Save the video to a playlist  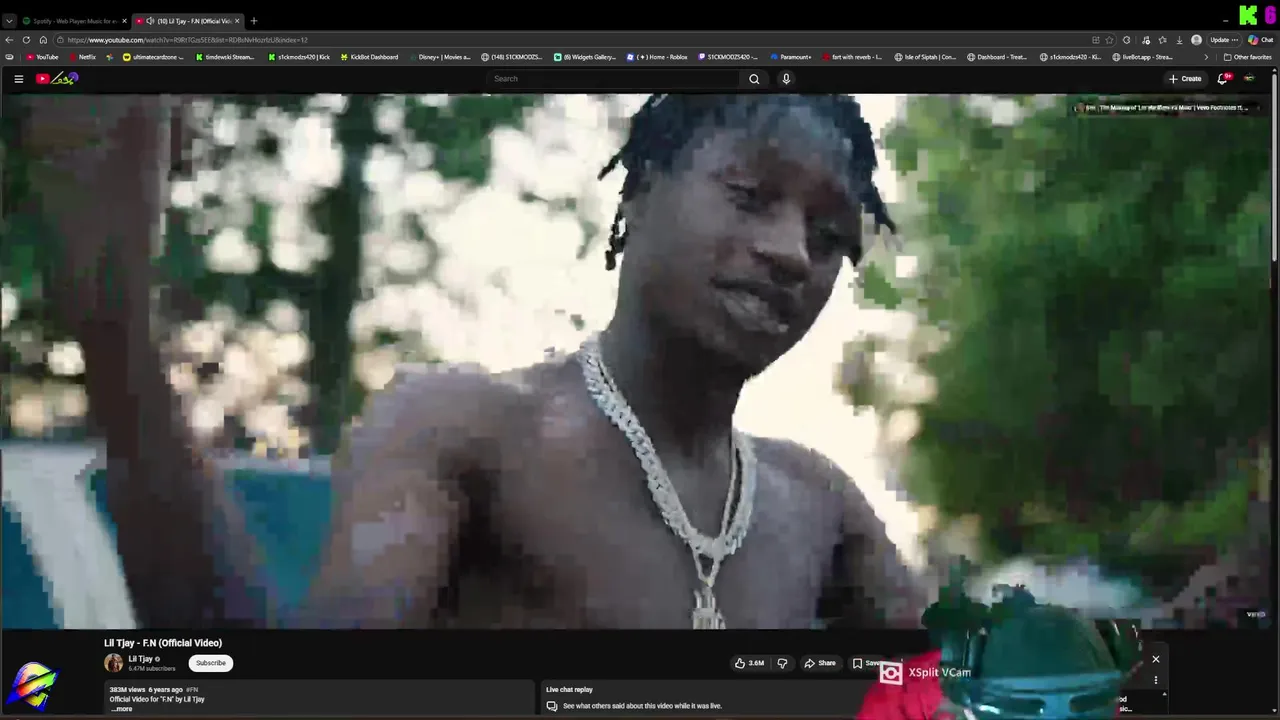coord(867,663)
